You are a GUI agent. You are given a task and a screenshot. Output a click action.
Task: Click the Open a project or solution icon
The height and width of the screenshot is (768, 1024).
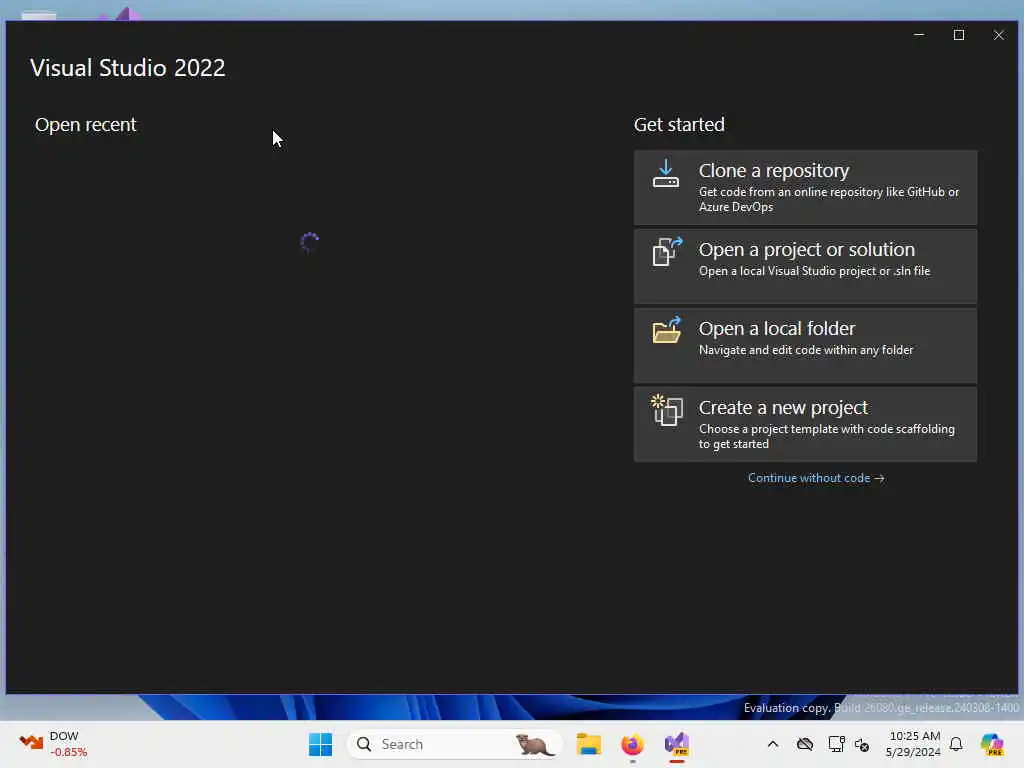[667, 251]
